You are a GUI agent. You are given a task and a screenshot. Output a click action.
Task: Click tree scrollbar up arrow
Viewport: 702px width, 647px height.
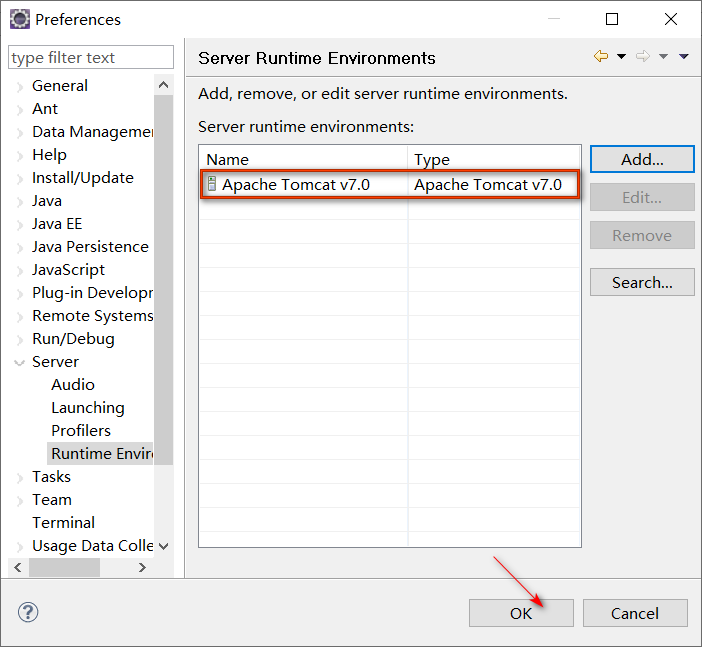(163, 85)
